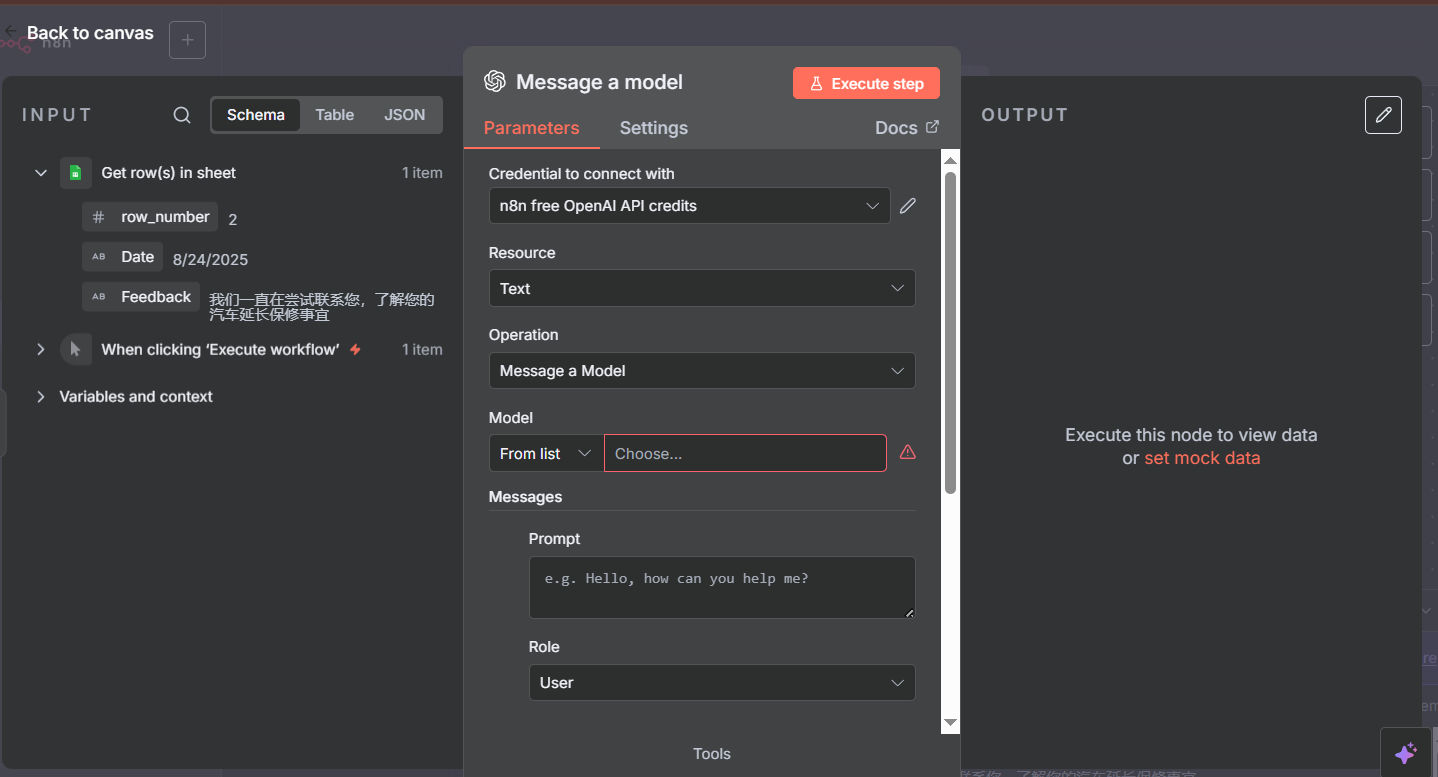Click the text-type icon beside Feedback
Screen dimensions: 1438x777
[x=98, y=297]
